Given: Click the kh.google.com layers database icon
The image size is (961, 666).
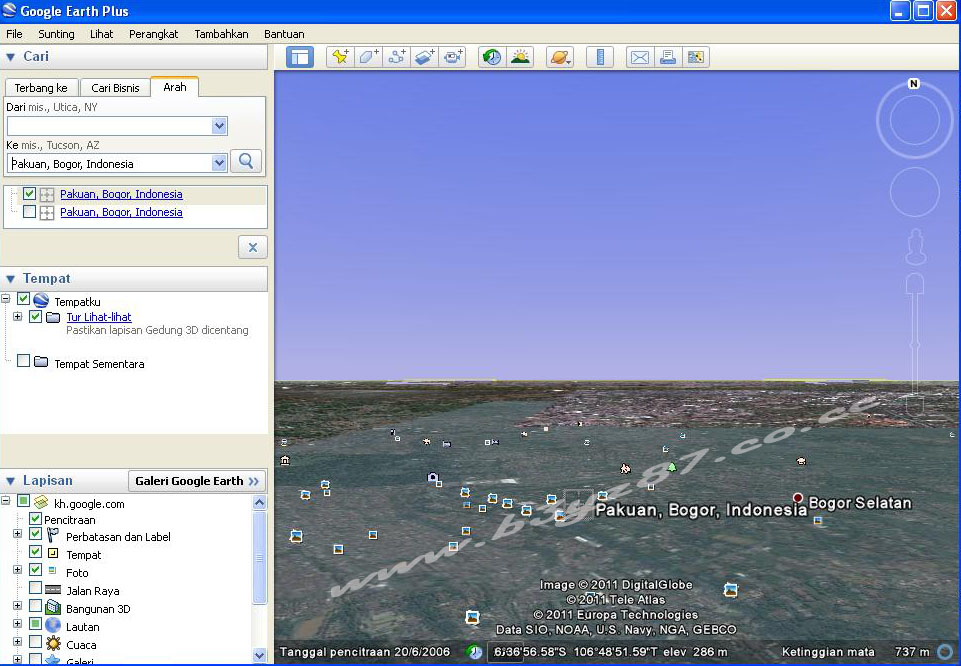Looking at the screenshot, I should pos(41,502).
